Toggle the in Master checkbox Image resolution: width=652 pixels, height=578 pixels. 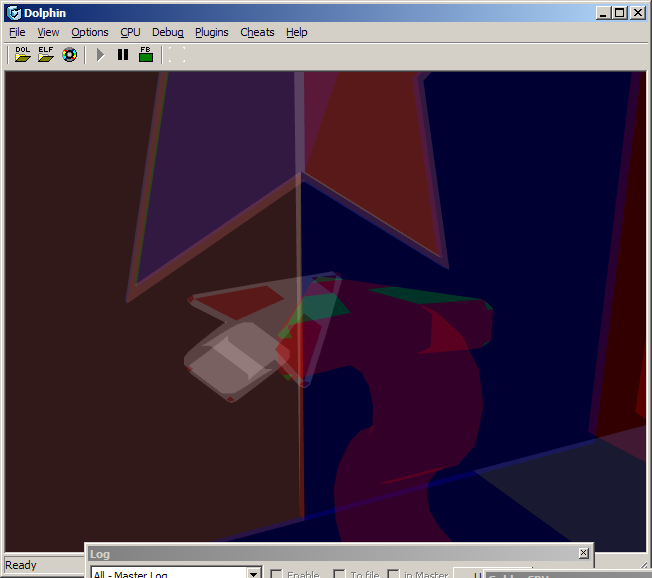click(394, 575)
